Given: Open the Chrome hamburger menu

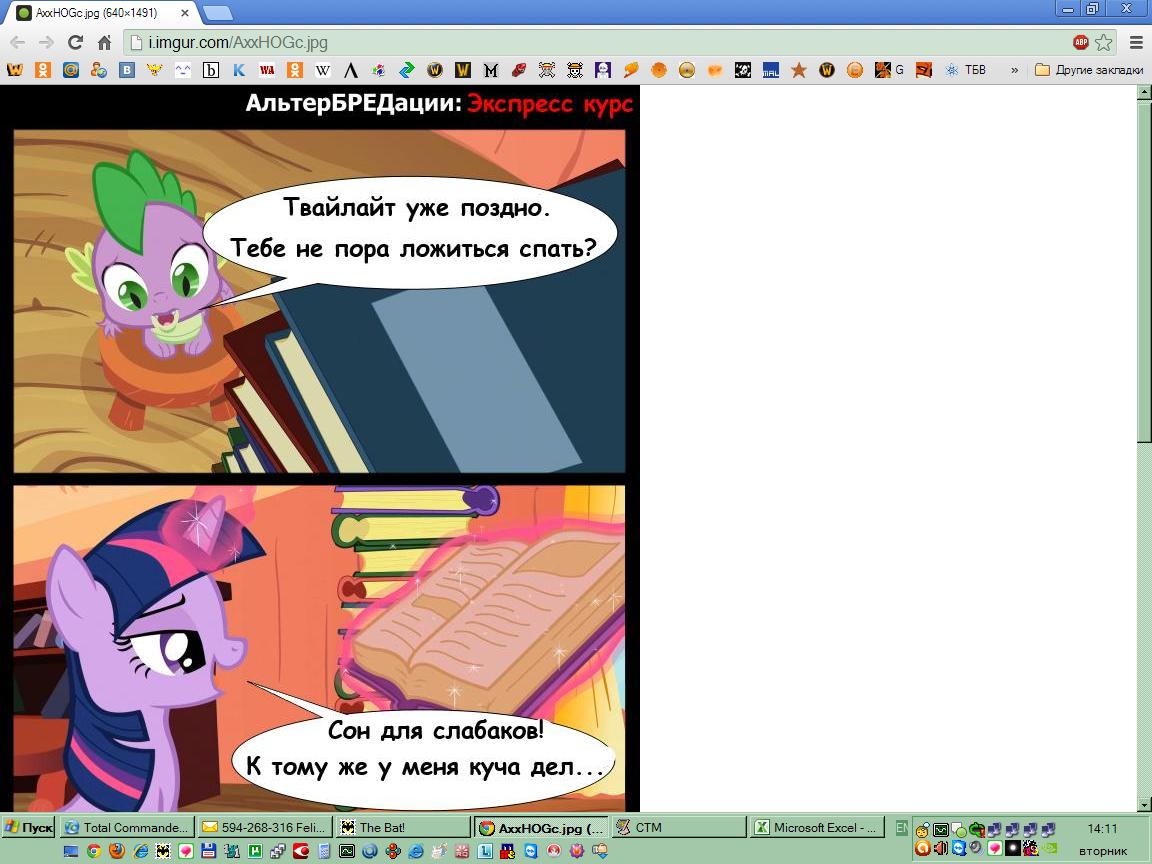Looking at the screenshot, I should pos(1136,42).
